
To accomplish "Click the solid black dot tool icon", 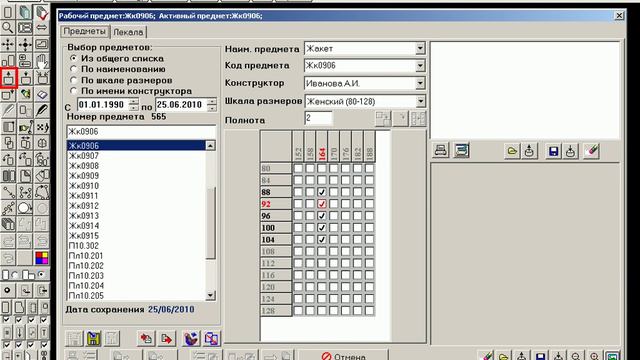I will click(8, 290).
